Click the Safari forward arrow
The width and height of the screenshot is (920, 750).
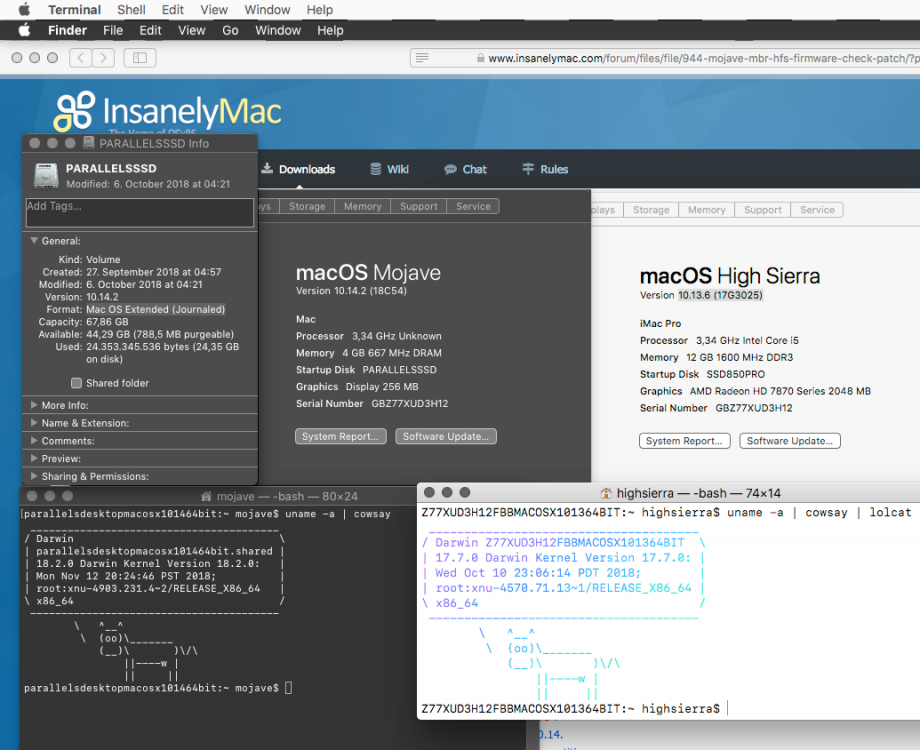tap(103, 58)
